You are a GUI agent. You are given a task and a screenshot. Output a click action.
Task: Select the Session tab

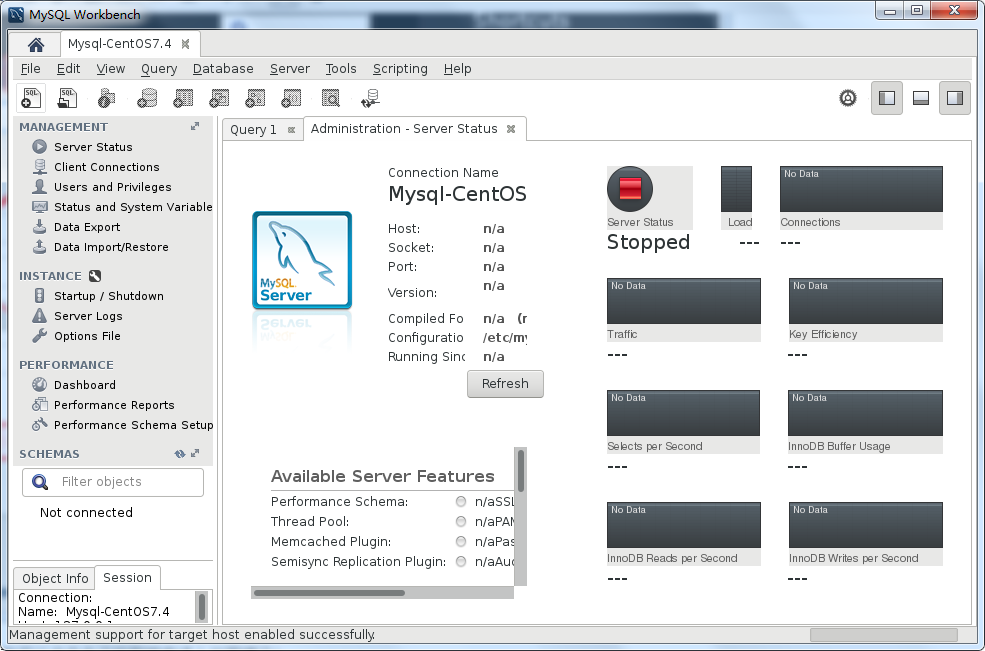point(128,577)
